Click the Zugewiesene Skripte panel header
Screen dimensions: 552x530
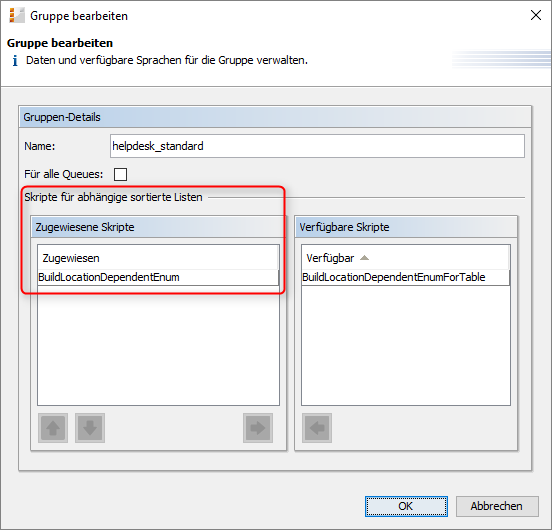tap(158, 227)
